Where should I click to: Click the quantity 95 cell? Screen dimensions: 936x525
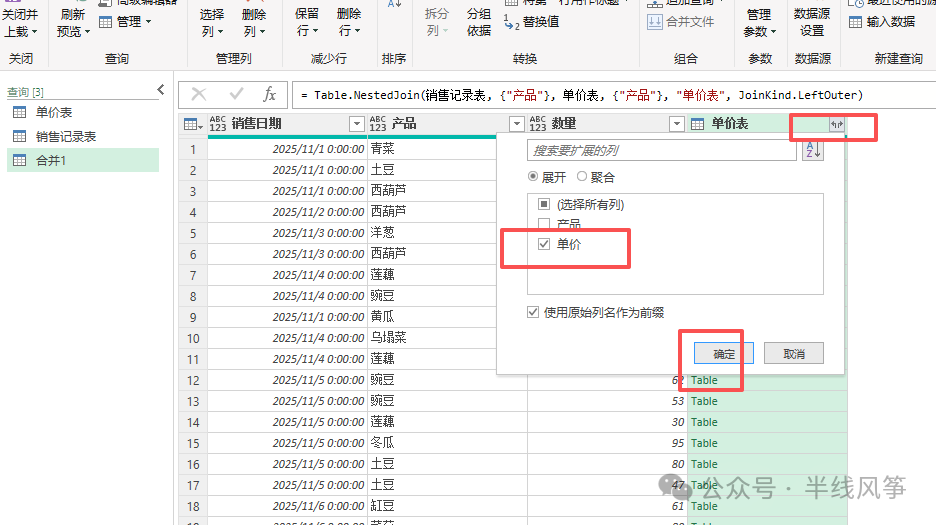point(607,443)
